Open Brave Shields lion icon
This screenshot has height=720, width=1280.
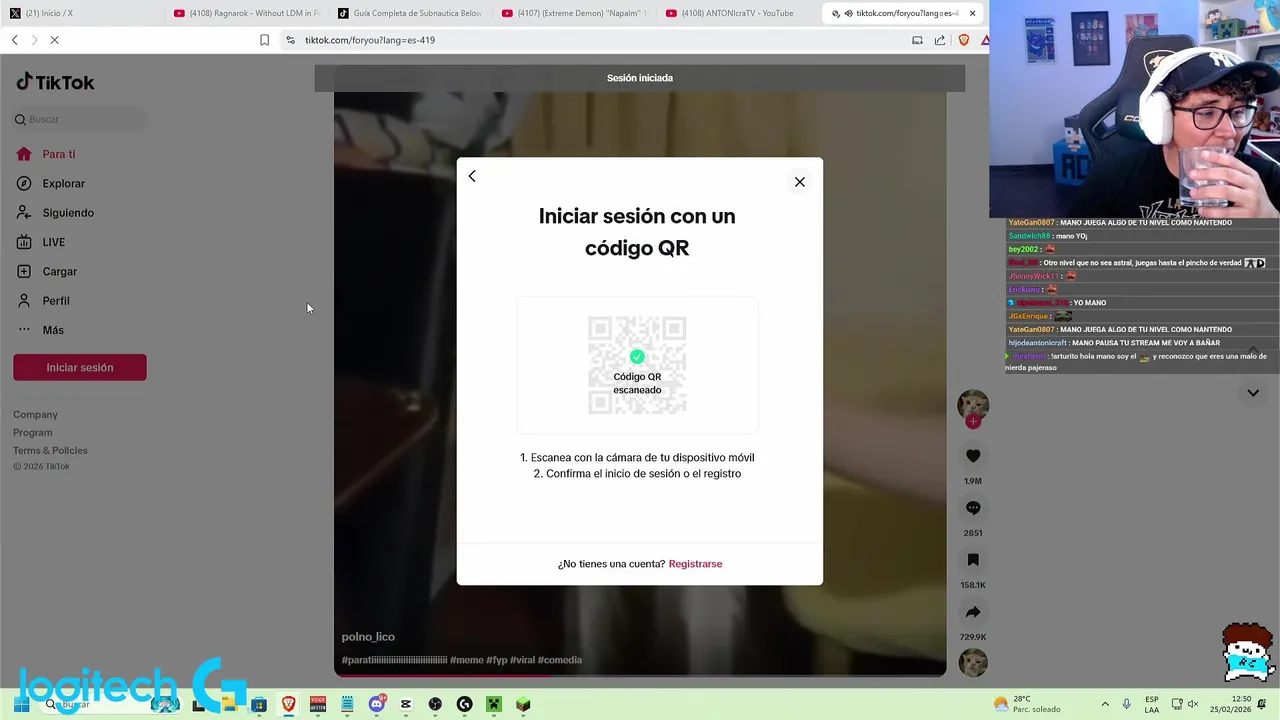point(964,40)
